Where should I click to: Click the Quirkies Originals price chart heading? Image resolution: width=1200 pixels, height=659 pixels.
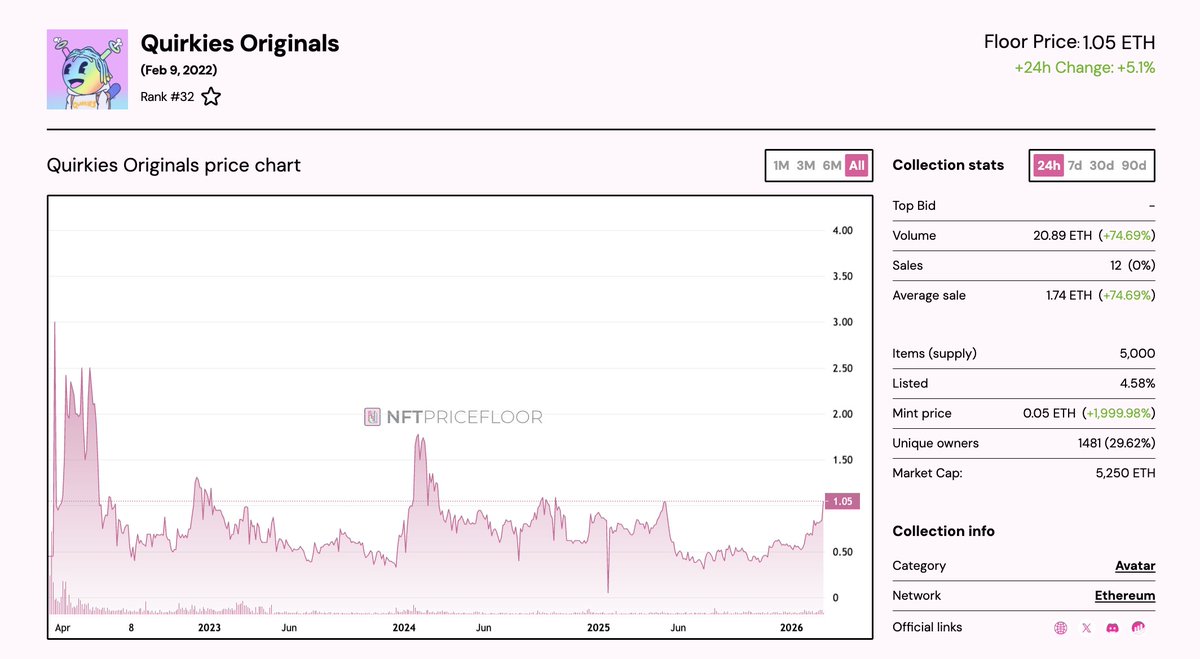174,165
